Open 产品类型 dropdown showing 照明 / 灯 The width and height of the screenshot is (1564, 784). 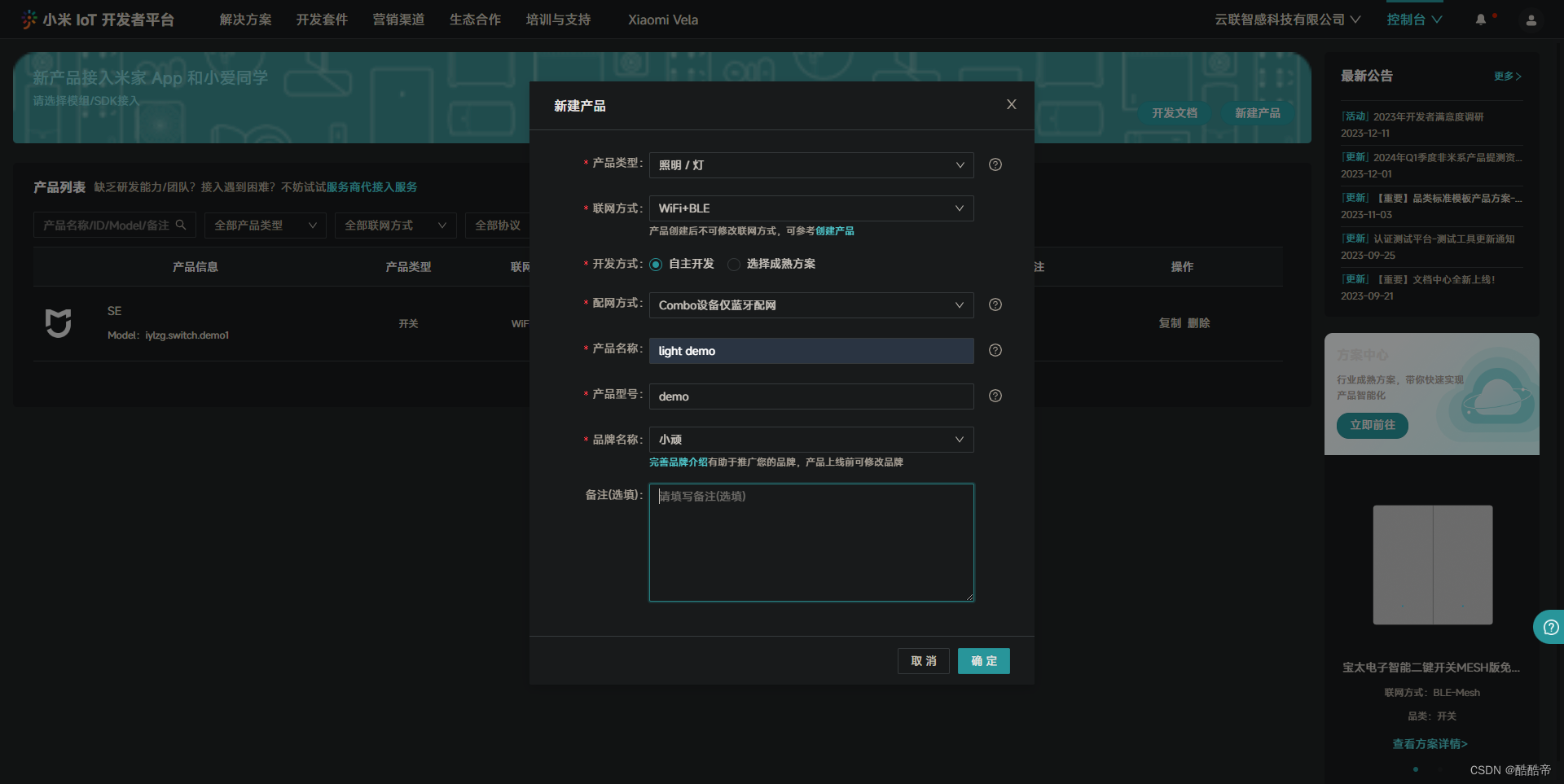[811, 165]
